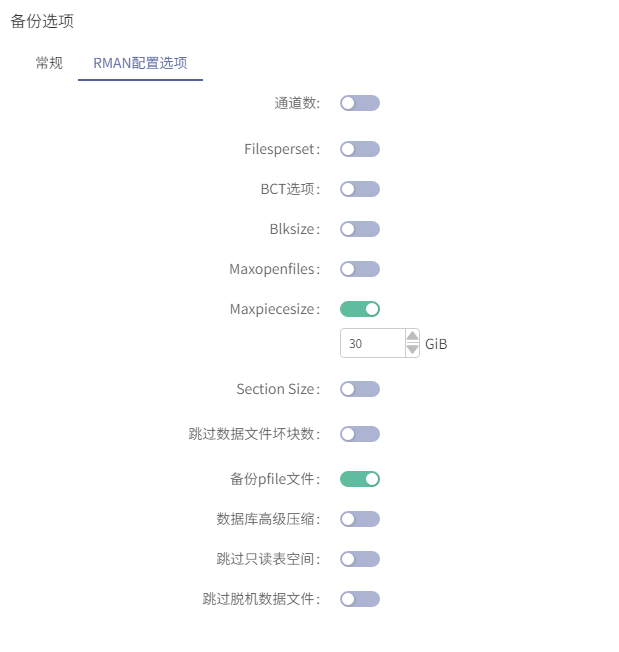Click the 备份选项 heading

click(x=42, y=21)
